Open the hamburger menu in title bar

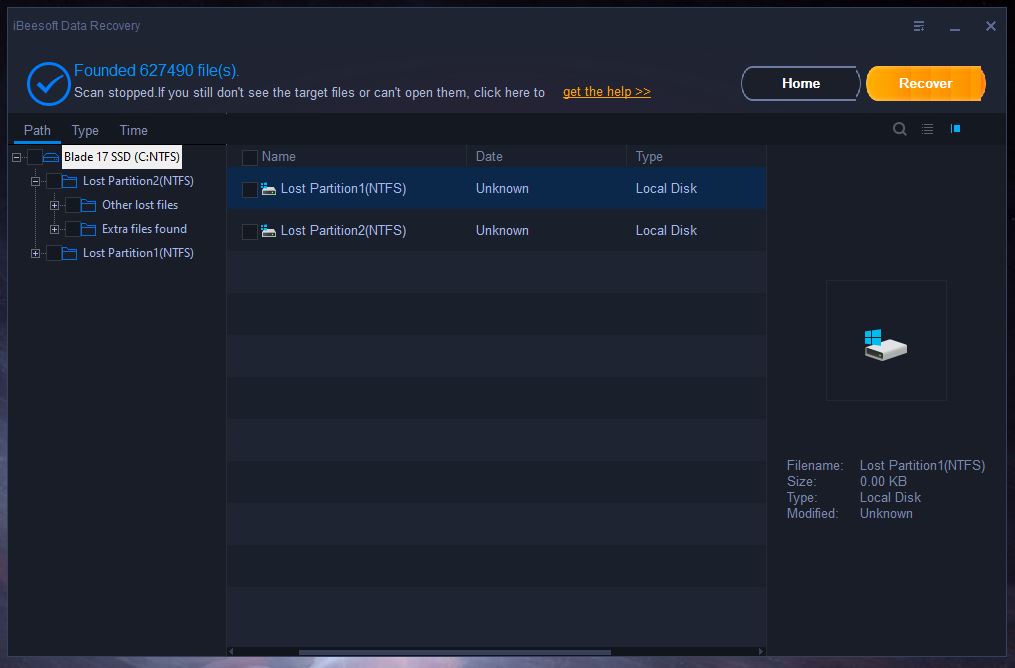pyautogui.click(x=919, y=26)
